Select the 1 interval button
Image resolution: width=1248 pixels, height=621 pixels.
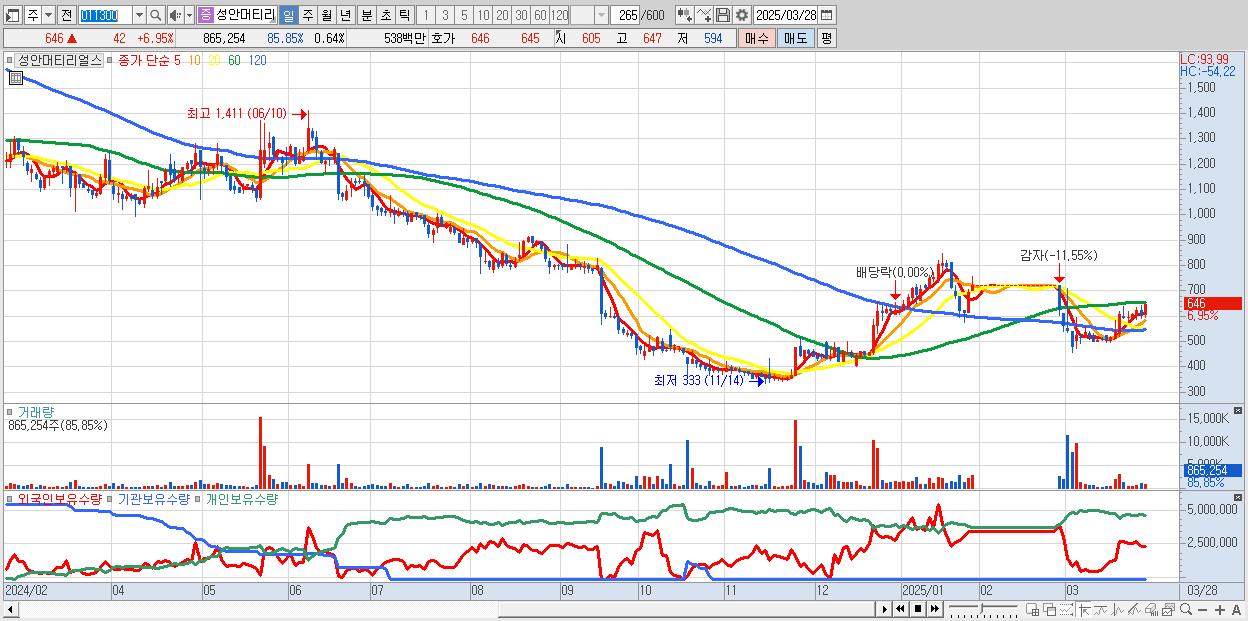point(425,15)
